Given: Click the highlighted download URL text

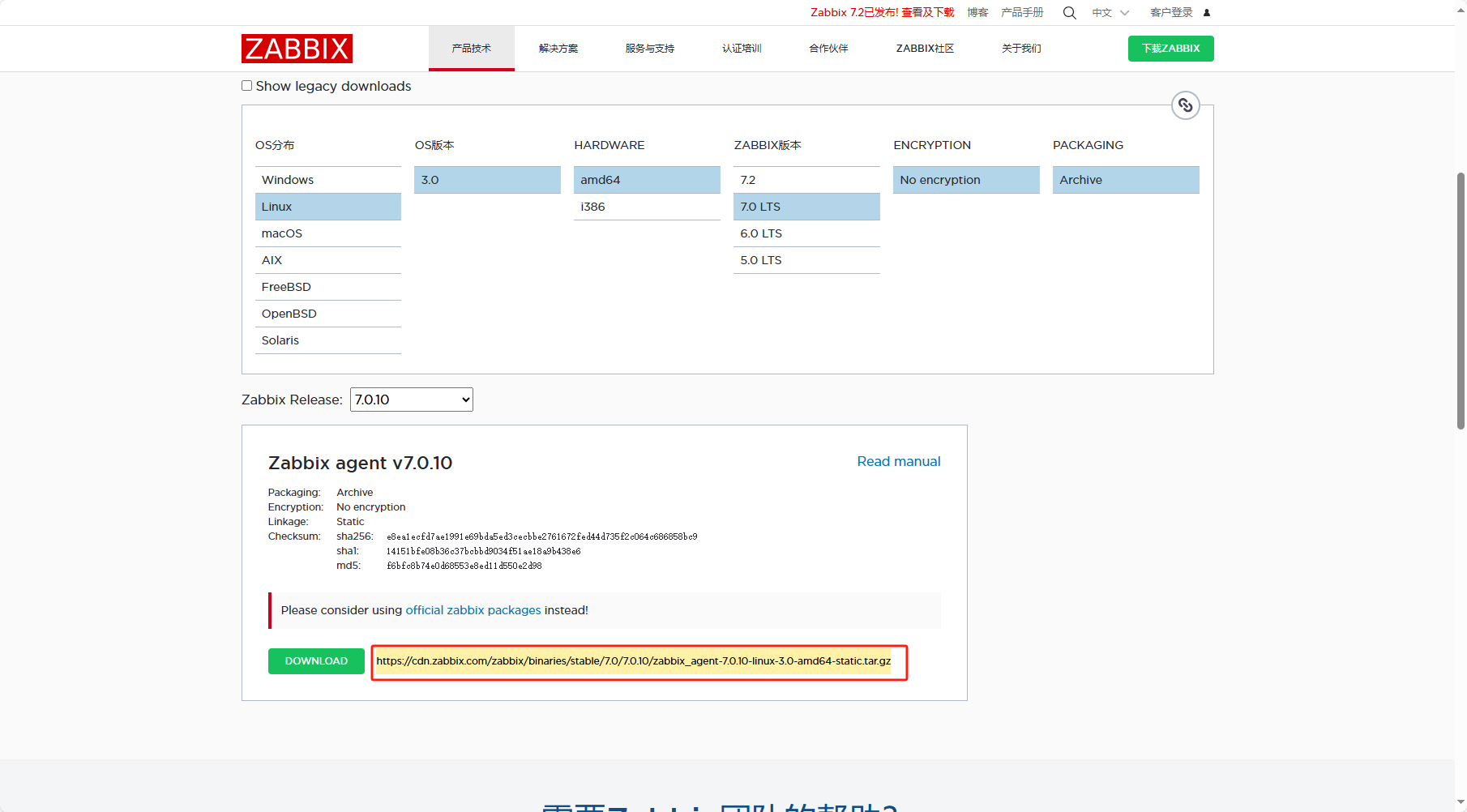Looking at the screenshot, I should click(x=634, y=661).
